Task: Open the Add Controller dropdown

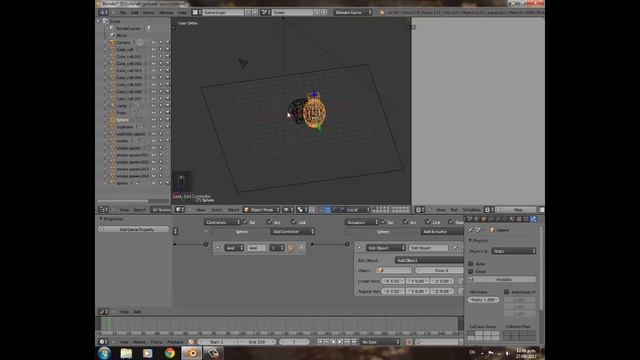Action: coord(293,231)
